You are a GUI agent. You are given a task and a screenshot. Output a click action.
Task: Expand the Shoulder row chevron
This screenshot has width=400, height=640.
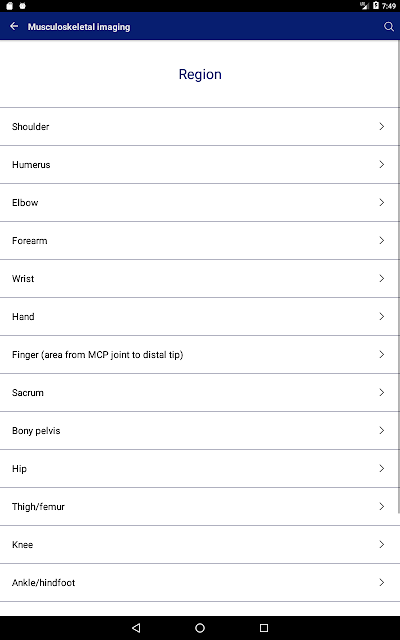click(x=382, y=127)
